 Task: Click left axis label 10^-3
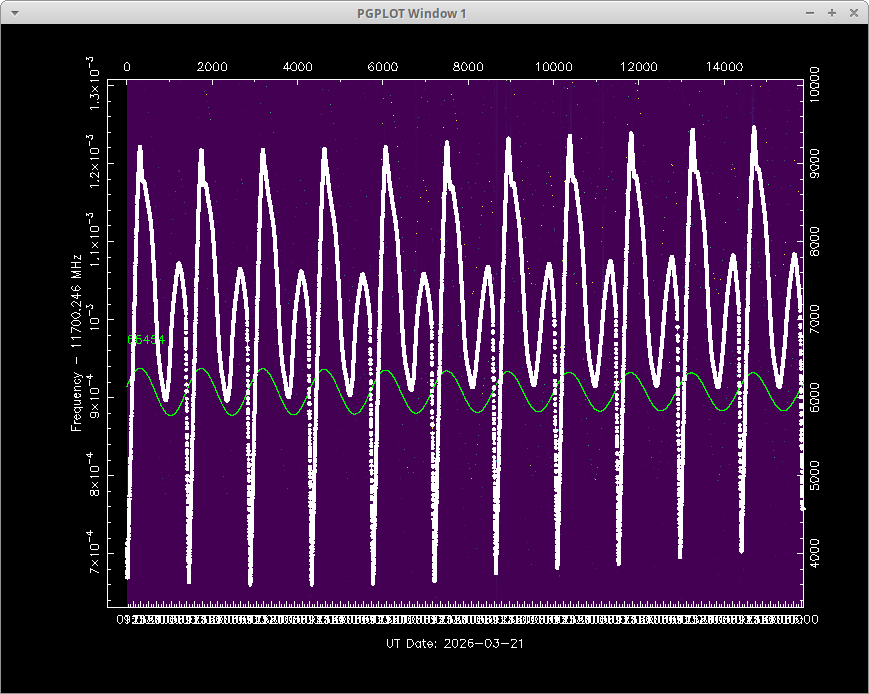94,316
